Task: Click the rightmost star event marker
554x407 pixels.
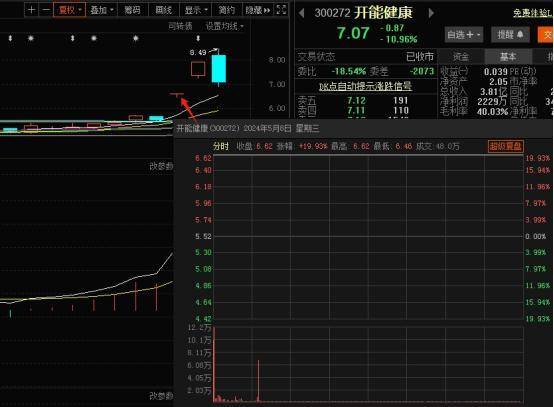Action: pos(136,38)
